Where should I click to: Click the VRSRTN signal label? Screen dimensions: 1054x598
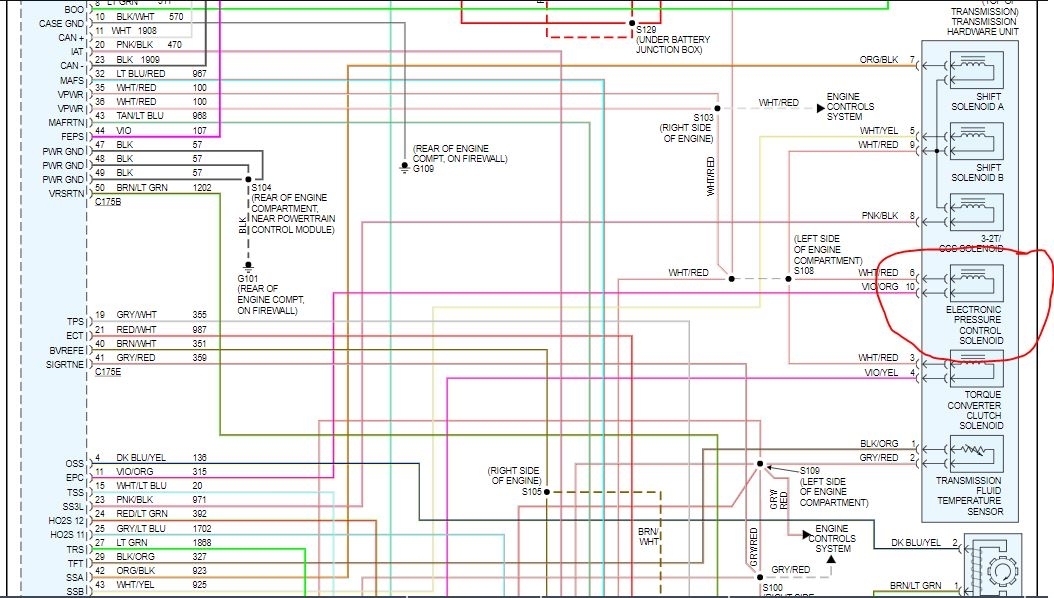pos(67,194)
